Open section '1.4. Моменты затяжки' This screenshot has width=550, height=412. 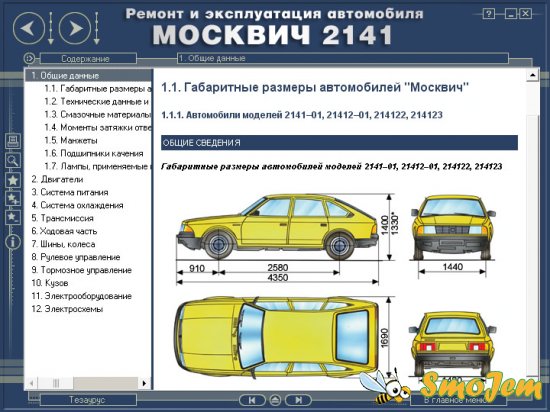tap(98, 128)
